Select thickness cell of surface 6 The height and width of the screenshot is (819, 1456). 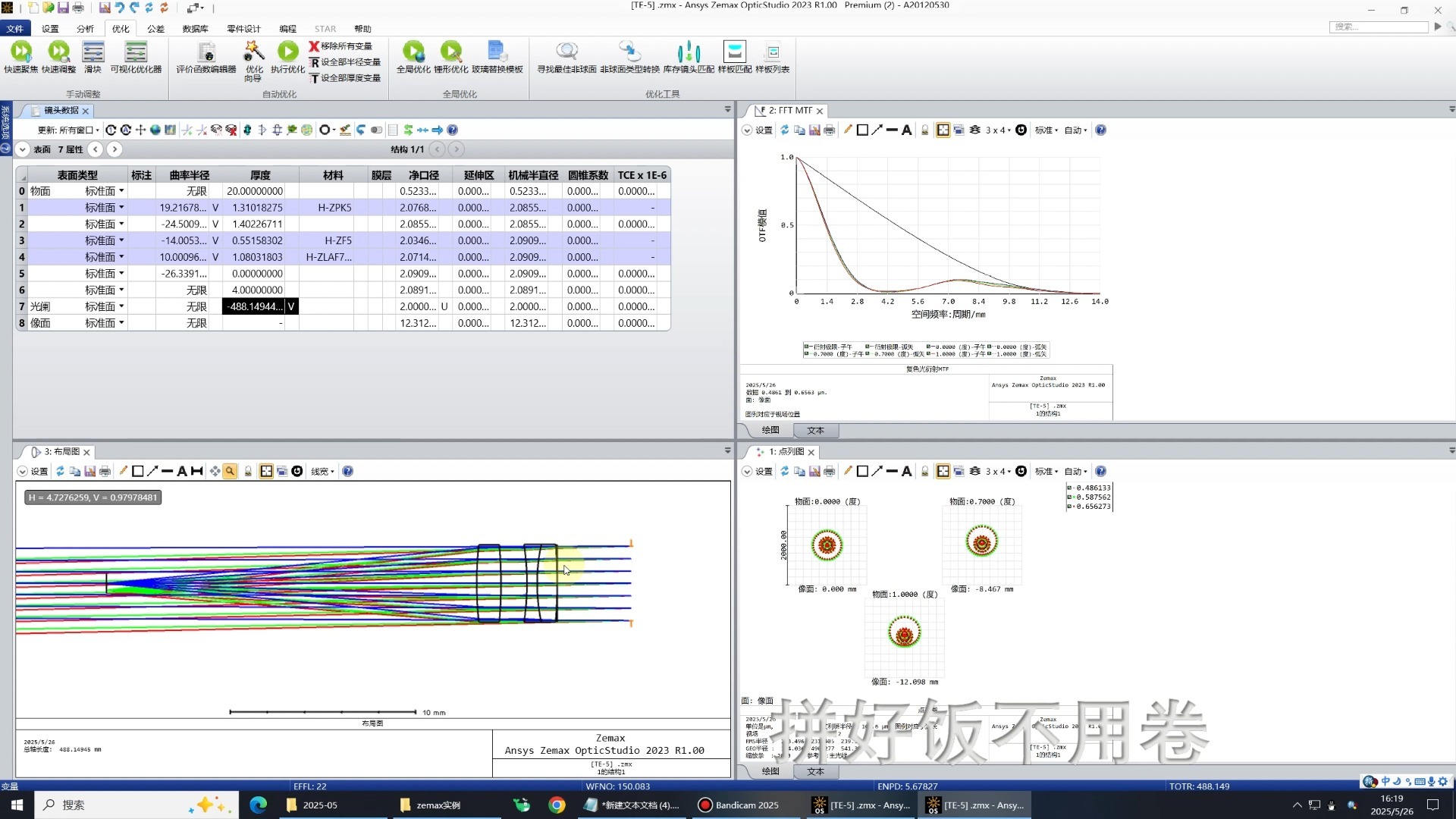coord(257,290)
